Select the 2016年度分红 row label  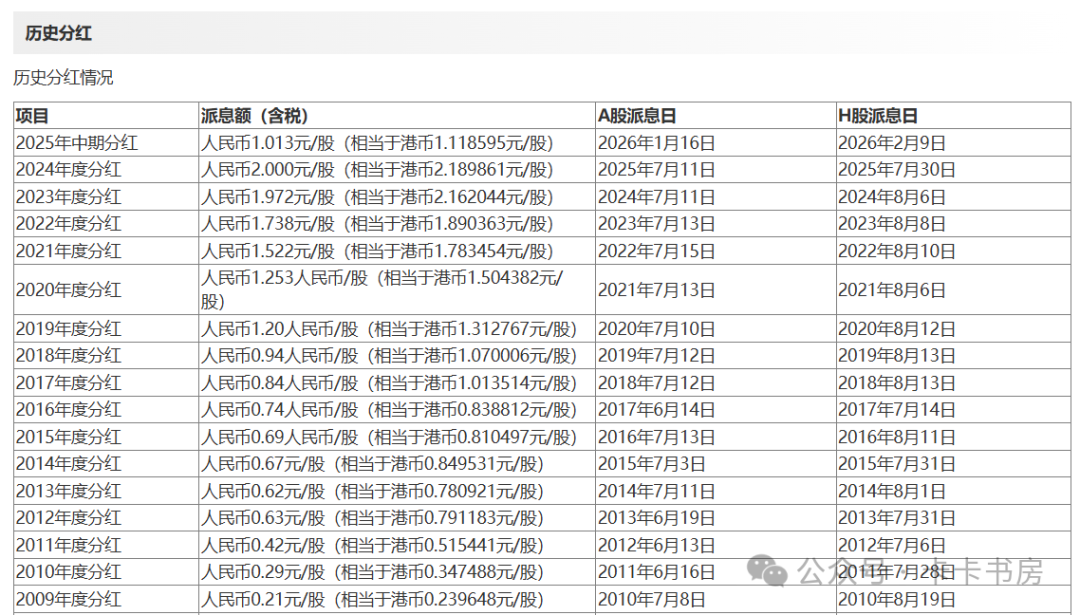pyautogui.click(x=69, y=410)
